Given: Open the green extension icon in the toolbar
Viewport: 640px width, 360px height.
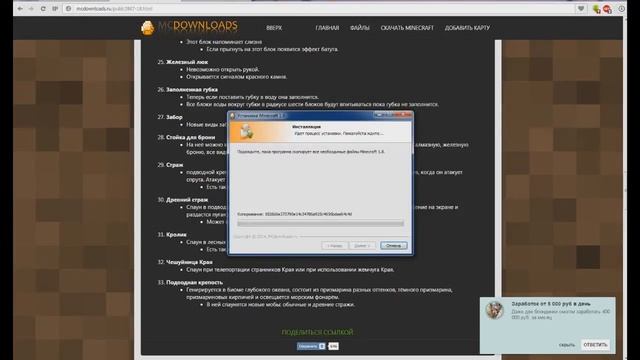Looking at the screenshot, I should coord(596,9).
